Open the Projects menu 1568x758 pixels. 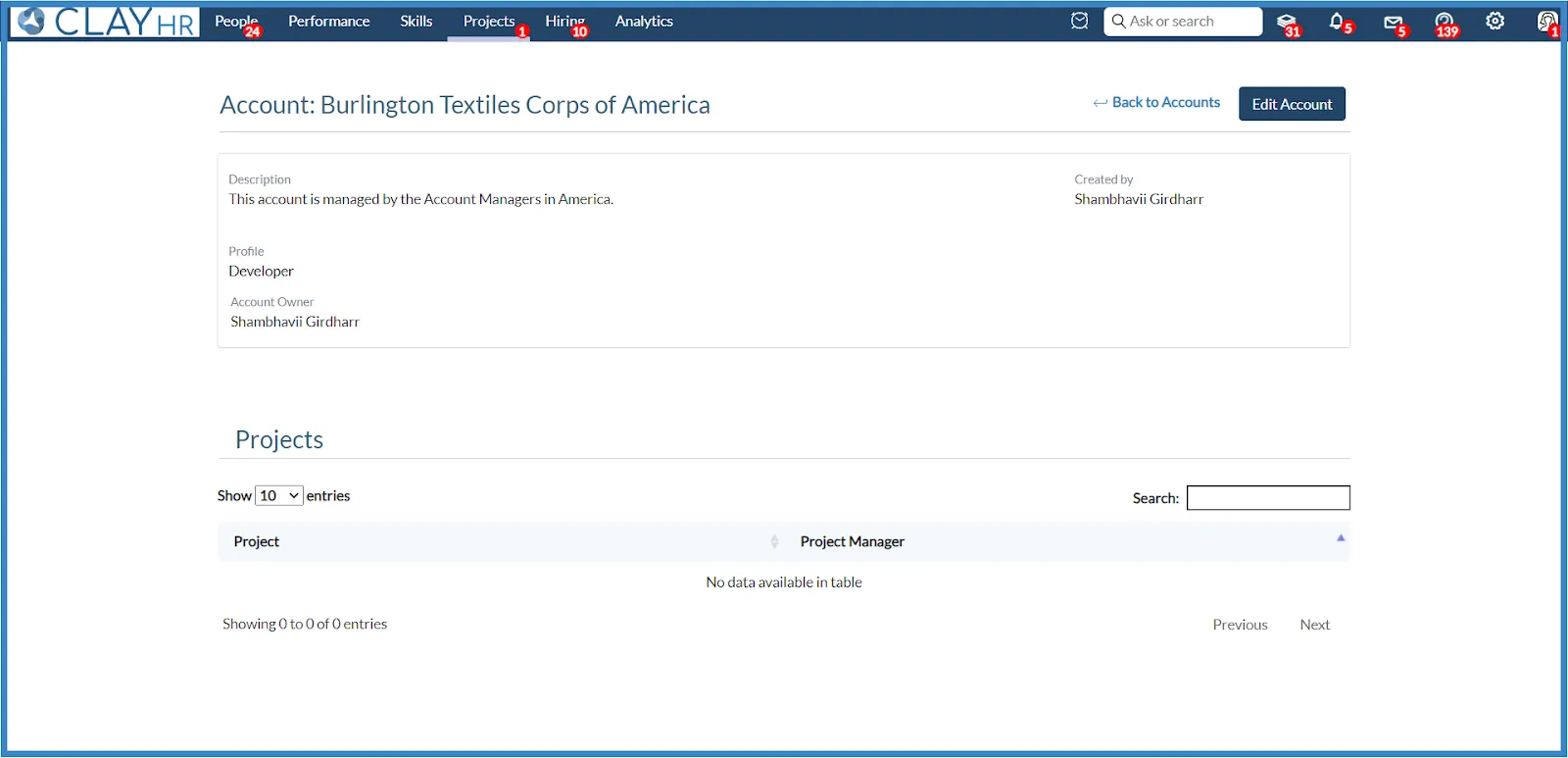[x=489, y=21]
